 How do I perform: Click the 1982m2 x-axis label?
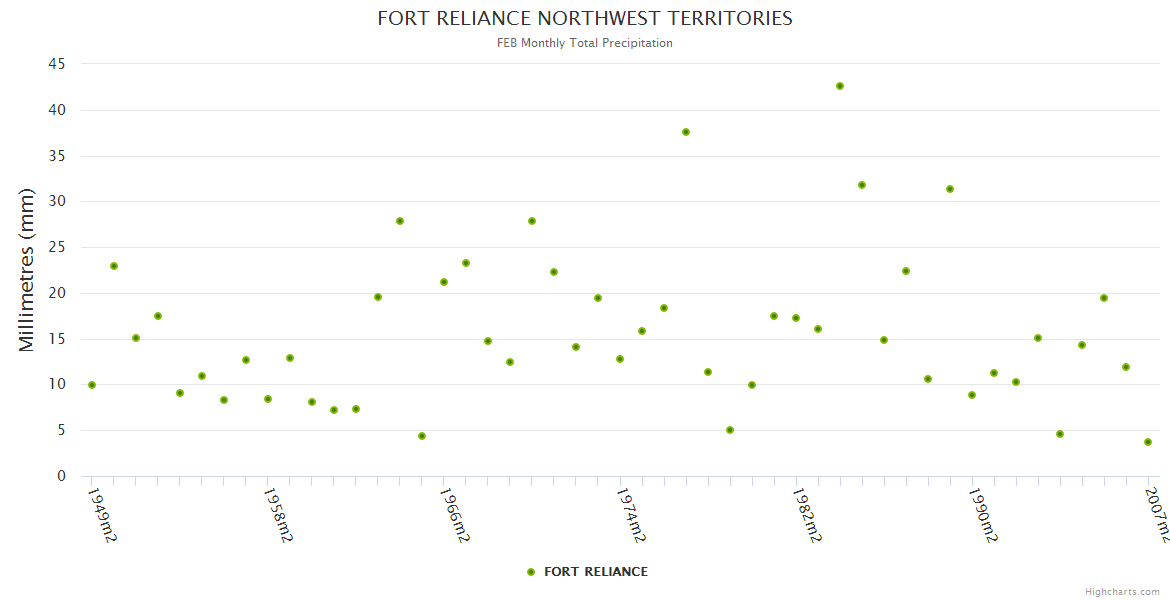click(807, 514)
